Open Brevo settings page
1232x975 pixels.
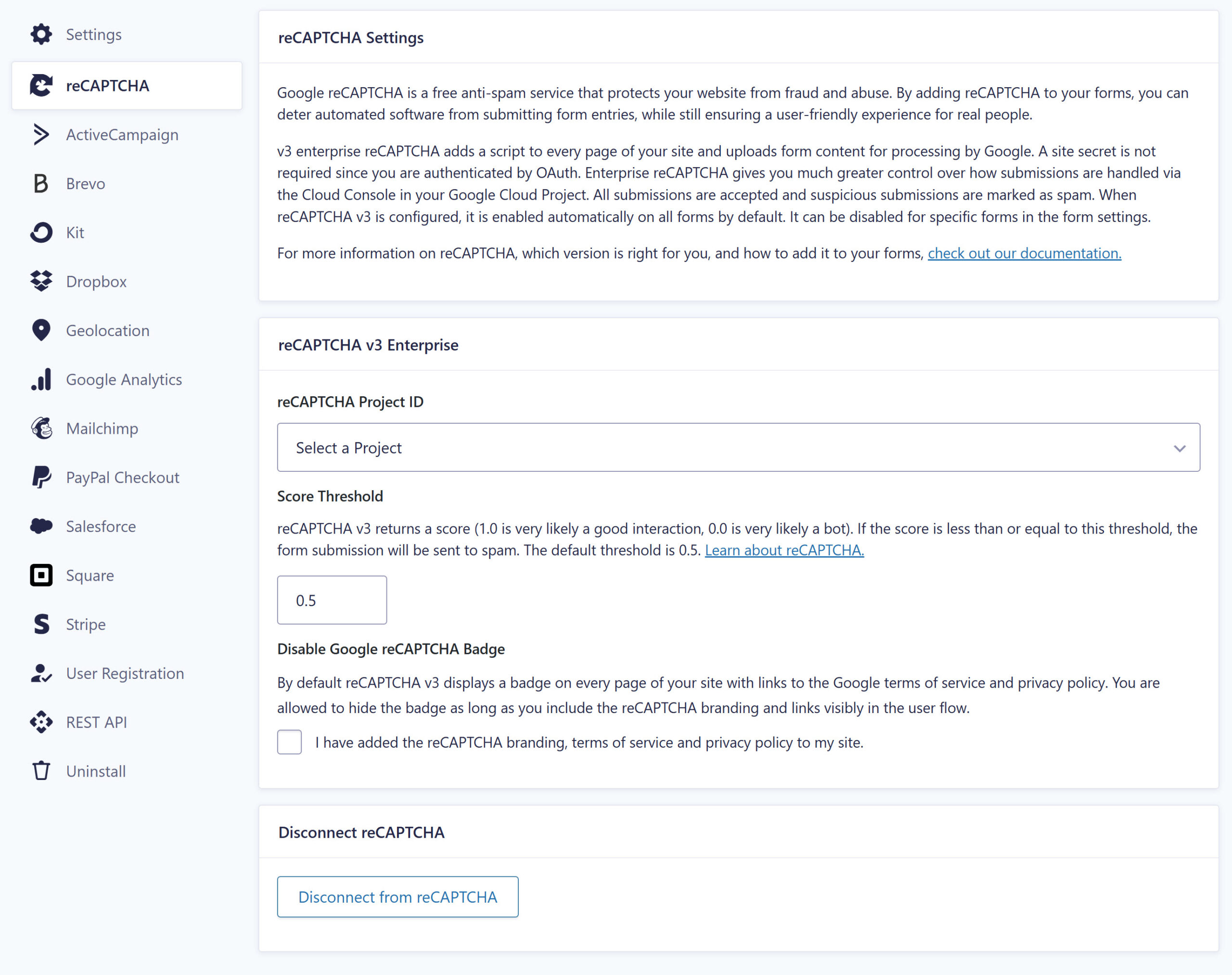(x=86, y=184)
